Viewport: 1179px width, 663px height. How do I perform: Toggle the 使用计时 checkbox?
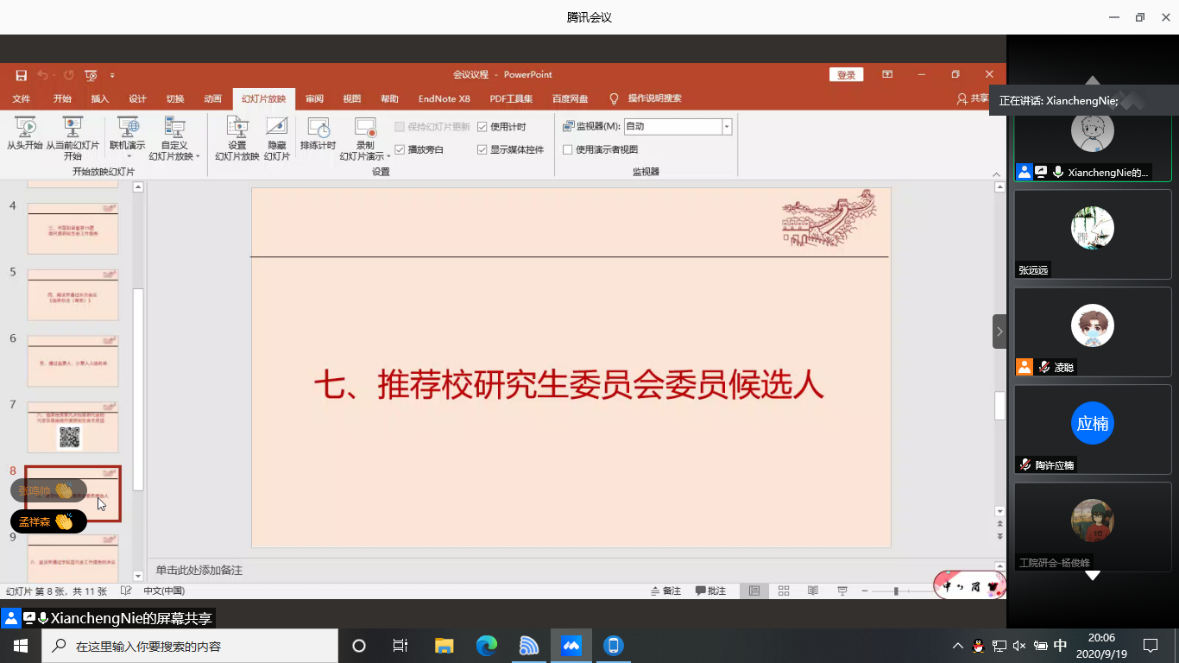484,125
